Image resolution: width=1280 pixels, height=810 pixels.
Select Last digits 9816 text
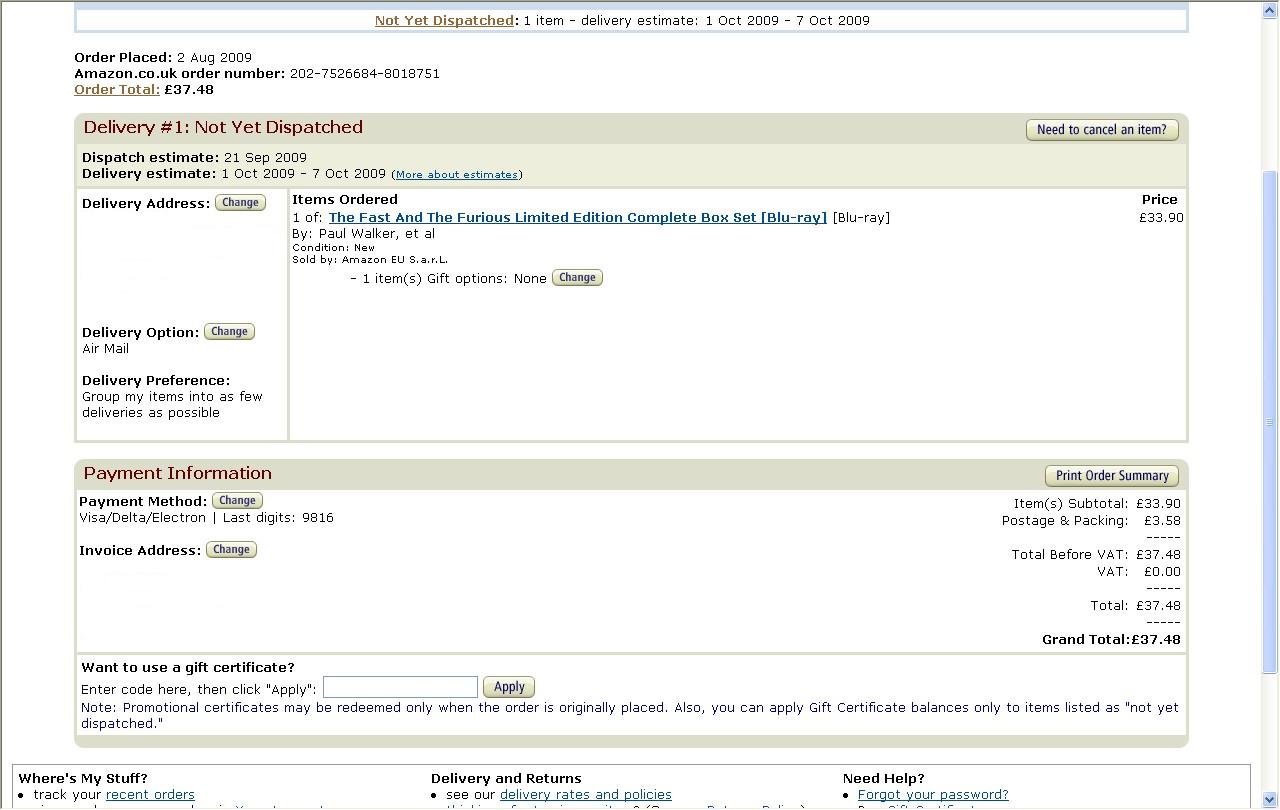coord(278,517)
